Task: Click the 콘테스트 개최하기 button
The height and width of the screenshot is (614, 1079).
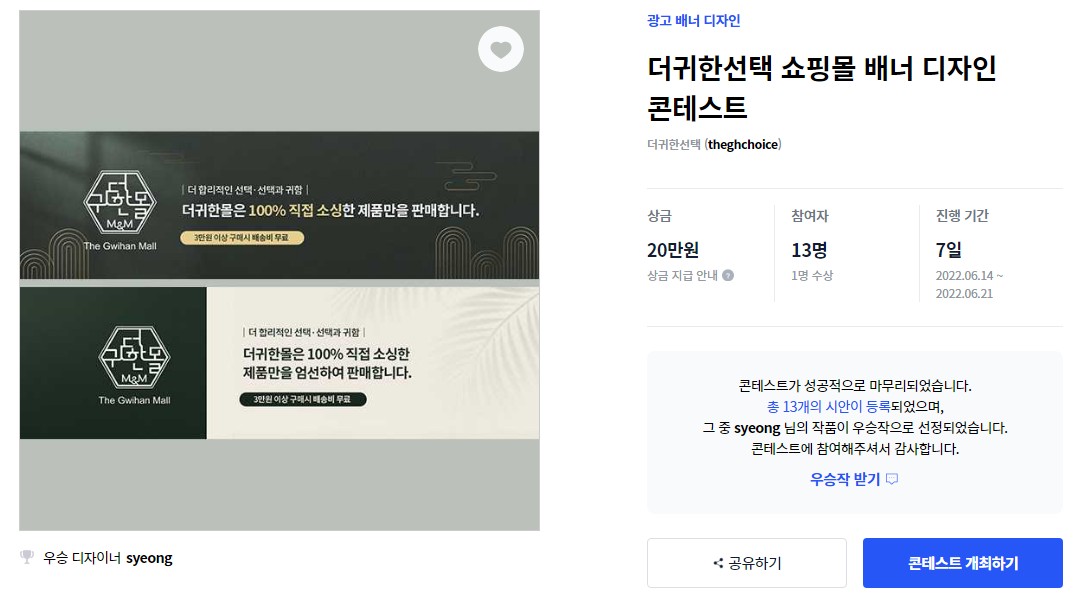Action: click(x=963, y=563)
